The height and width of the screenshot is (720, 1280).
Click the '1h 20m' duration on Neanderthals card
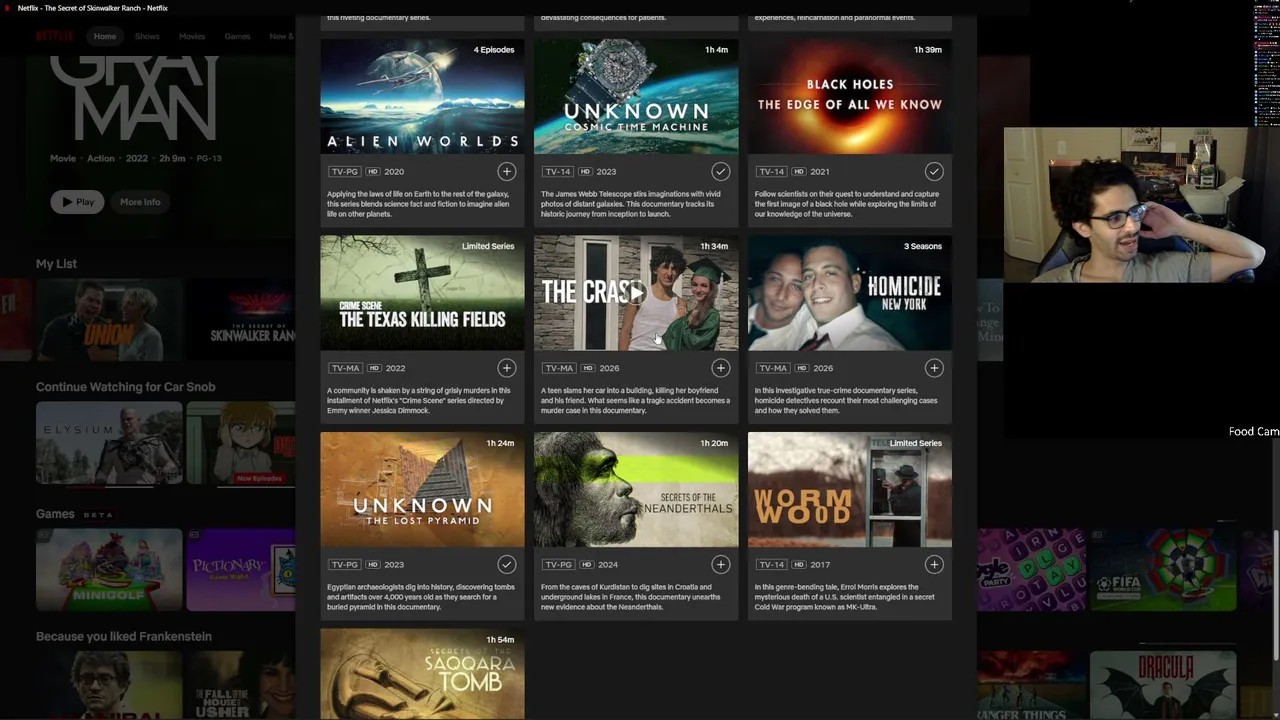pos(714,443)
